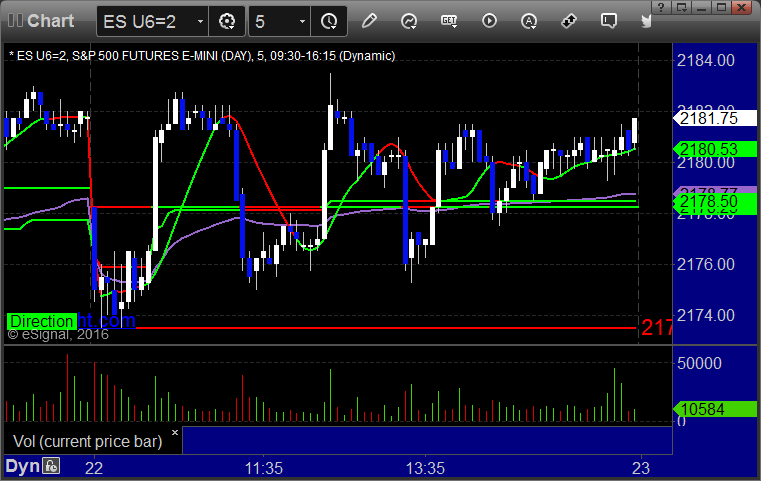
Task: Open the interval 5 dropdown arrow
Action: [x=302, y=21]
